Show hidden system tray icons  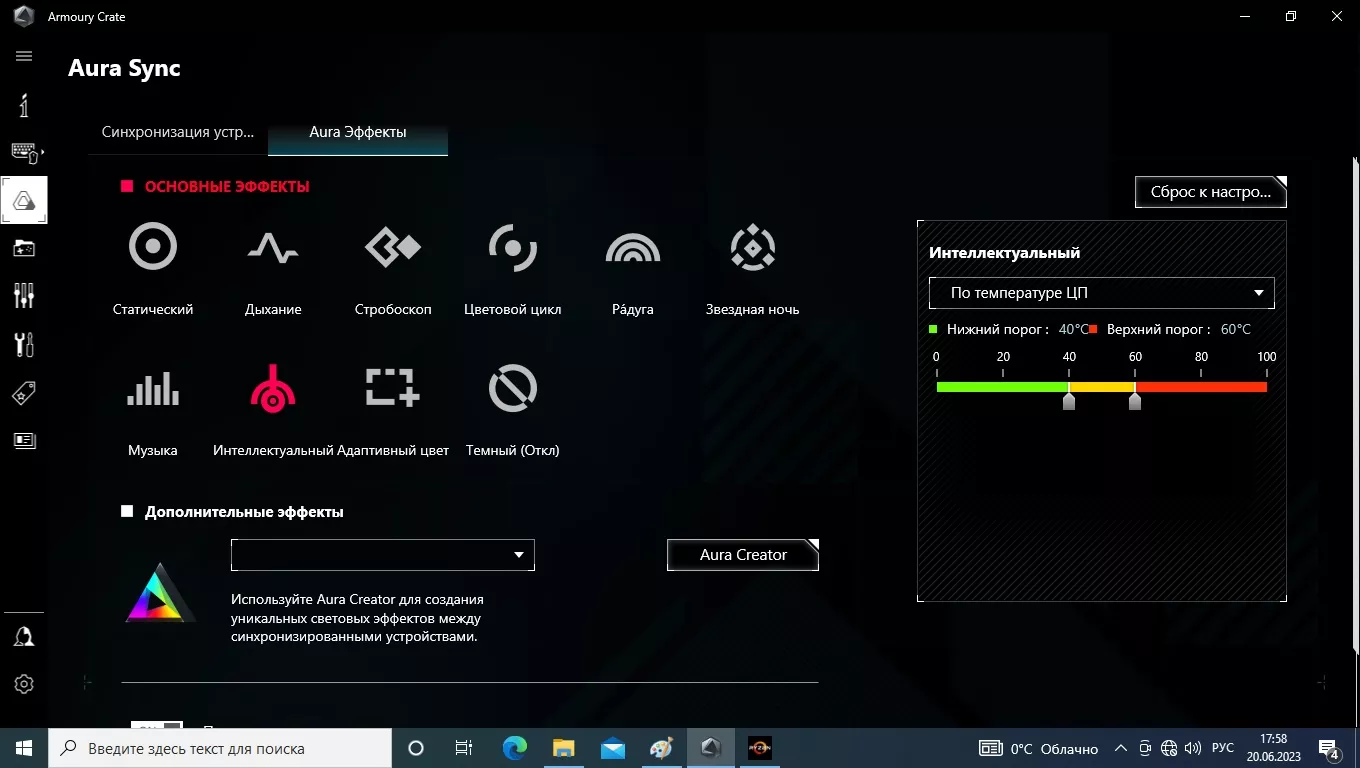(1120, 748)
